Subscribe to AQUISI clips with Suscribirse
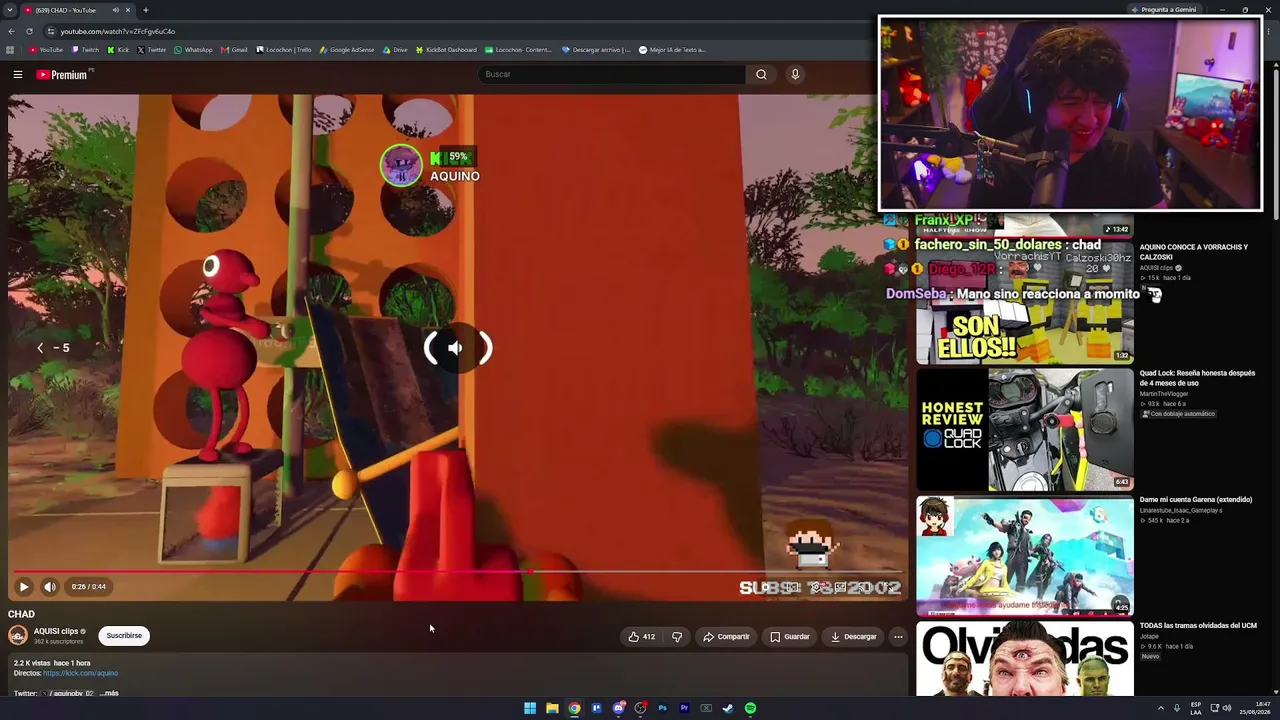The image size is (1280, 720). (x=124, y=635)
